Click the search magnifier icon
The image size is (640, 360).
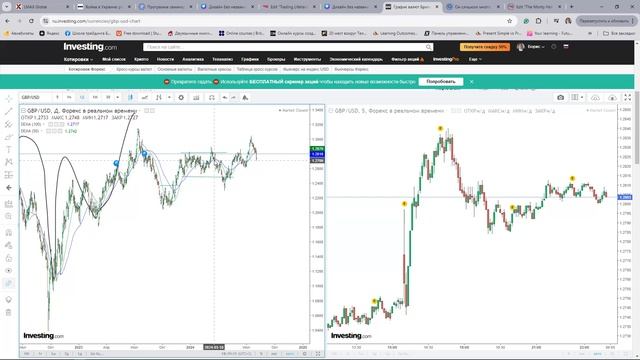point(429,47)
